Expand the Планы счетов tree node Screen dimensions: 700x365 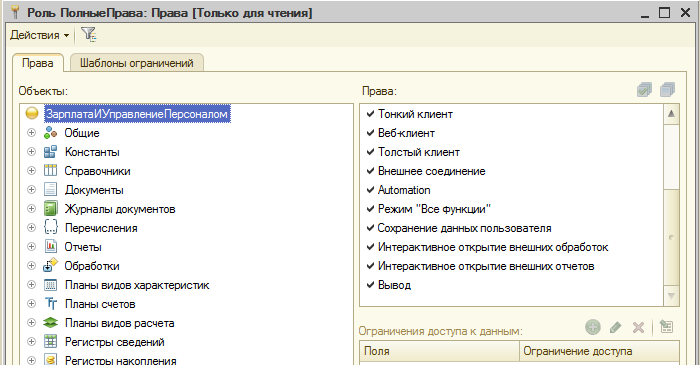point(31,303)
